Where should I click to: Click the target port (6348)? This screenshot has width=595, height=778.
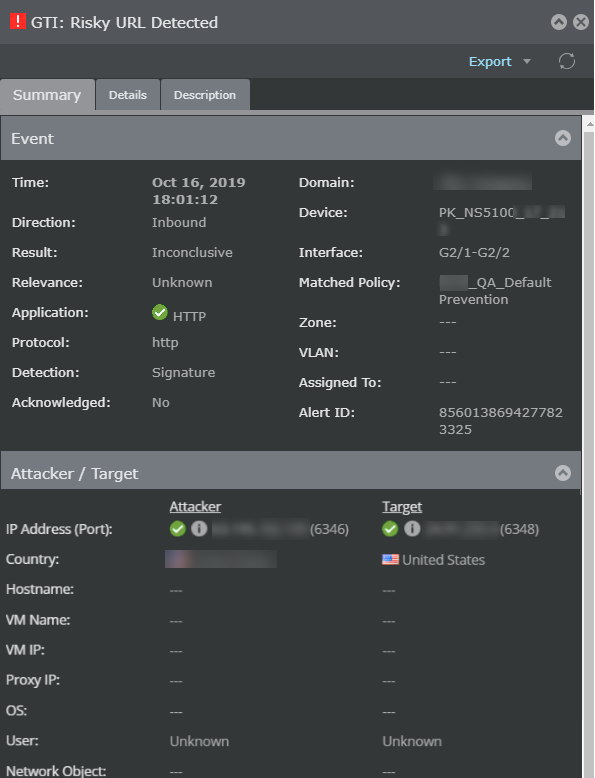pos(519,529)
